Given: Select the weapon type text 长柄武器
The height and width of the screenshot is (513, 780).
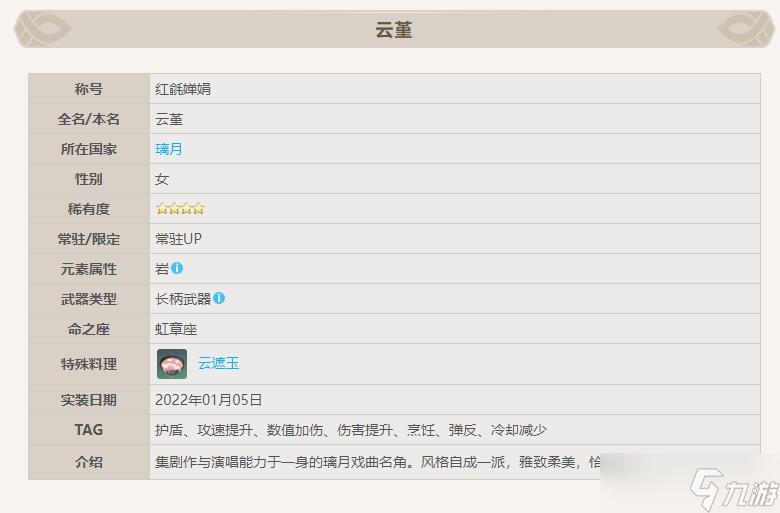Looking at the screenshot, I should 183,299.
